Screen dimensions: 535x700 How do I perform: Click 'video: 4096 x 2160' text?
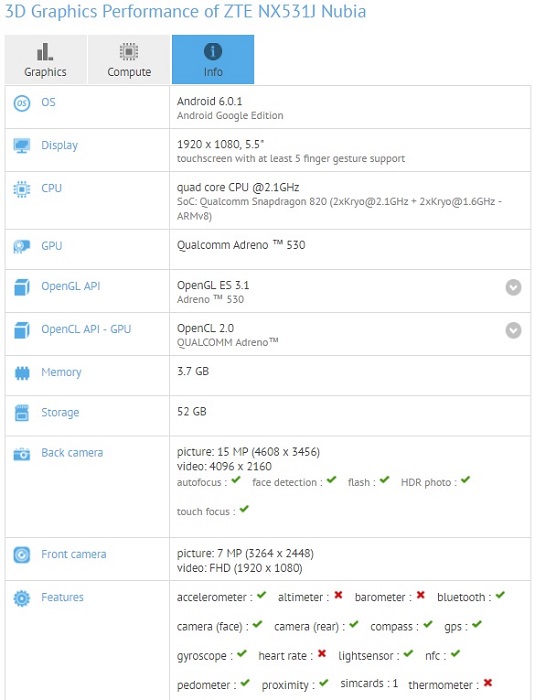point(224,467)
